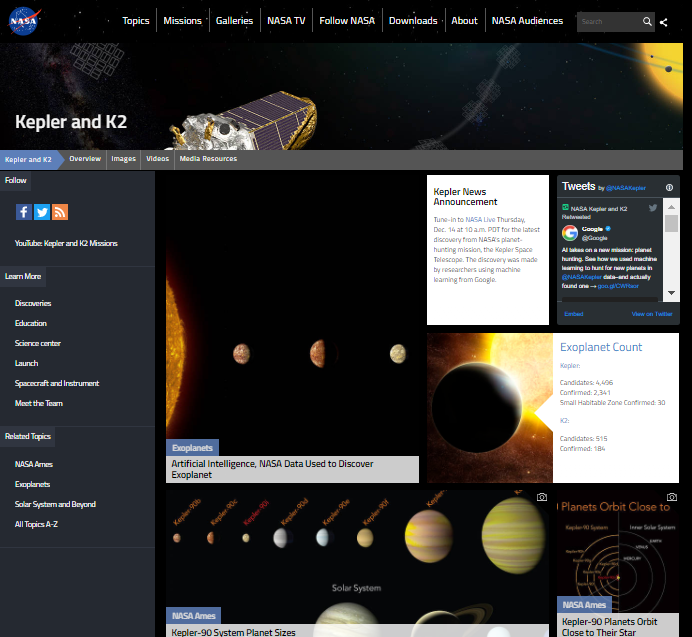Open the Twitter follow icon
The image size is (692, 637).
(42, 212)
